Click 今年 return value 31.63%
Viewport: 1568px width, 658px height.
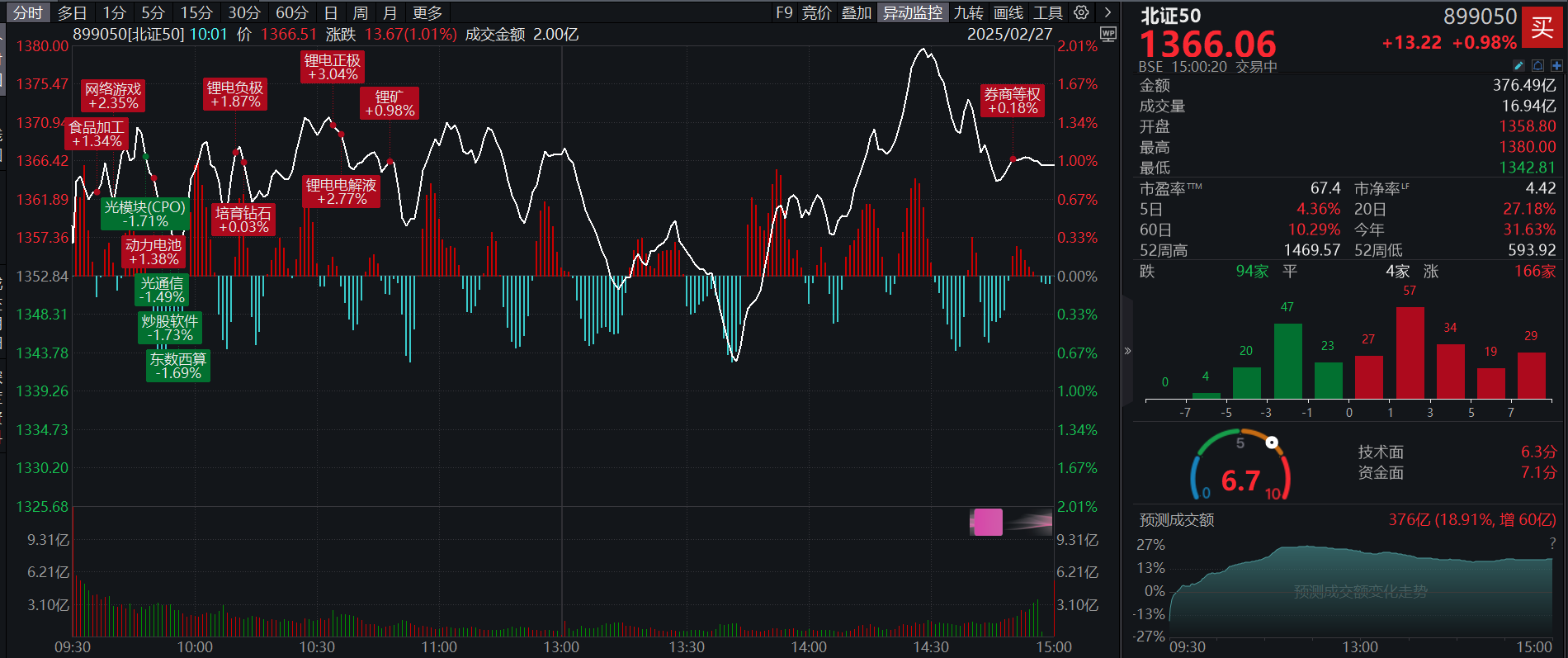(x=1529, y=230)
